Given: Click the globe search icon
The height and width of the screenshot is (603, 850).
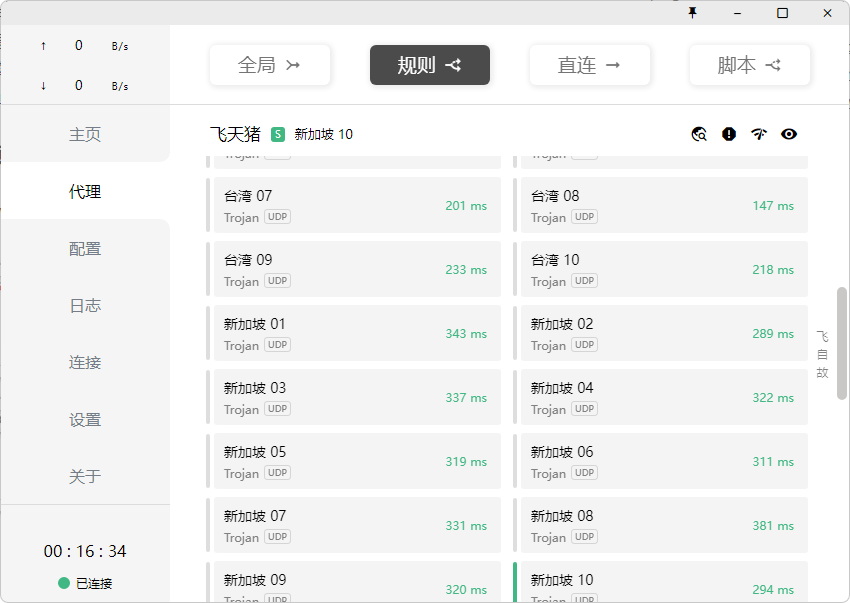Looking at the screenshot, I should pyautogui.click(x=699, y=134).
